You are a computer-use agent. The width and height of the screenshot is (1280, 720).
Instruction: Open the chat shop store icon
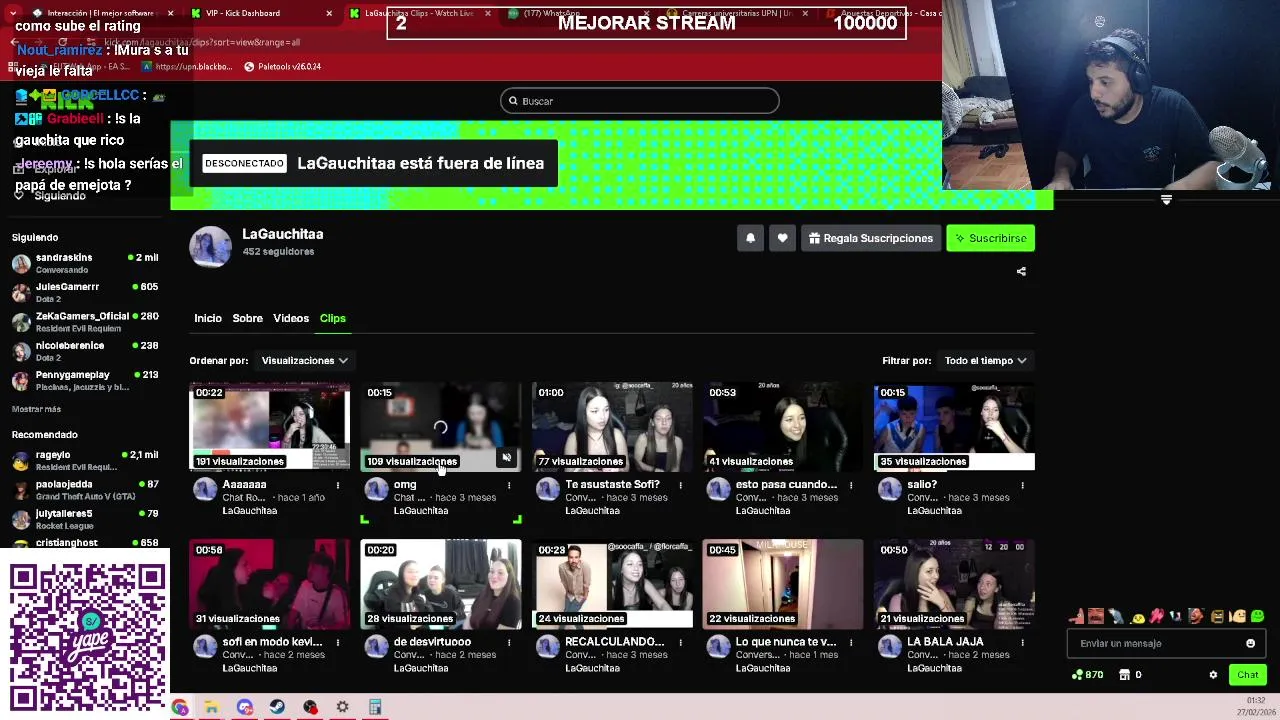(1125, 675)
